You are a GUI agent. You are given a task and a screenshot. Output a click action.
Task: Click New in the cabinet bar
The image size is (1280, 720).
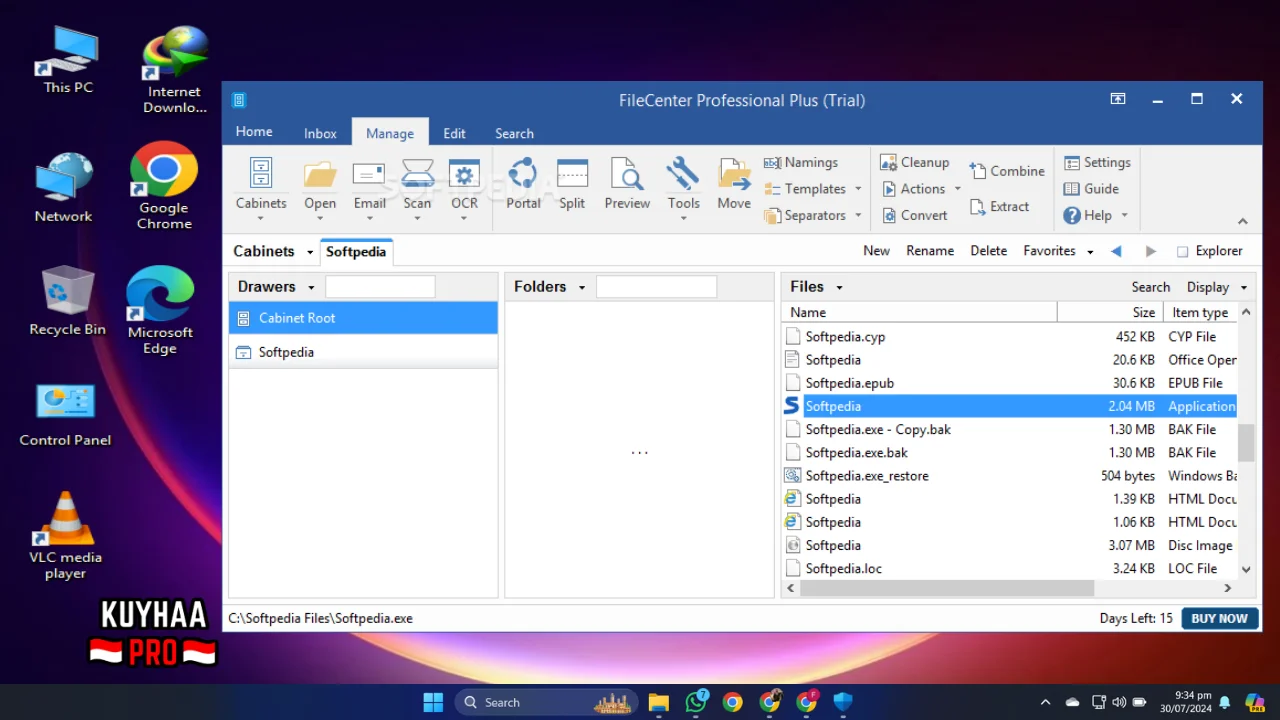pyautogui.click(x=876, y=251)
